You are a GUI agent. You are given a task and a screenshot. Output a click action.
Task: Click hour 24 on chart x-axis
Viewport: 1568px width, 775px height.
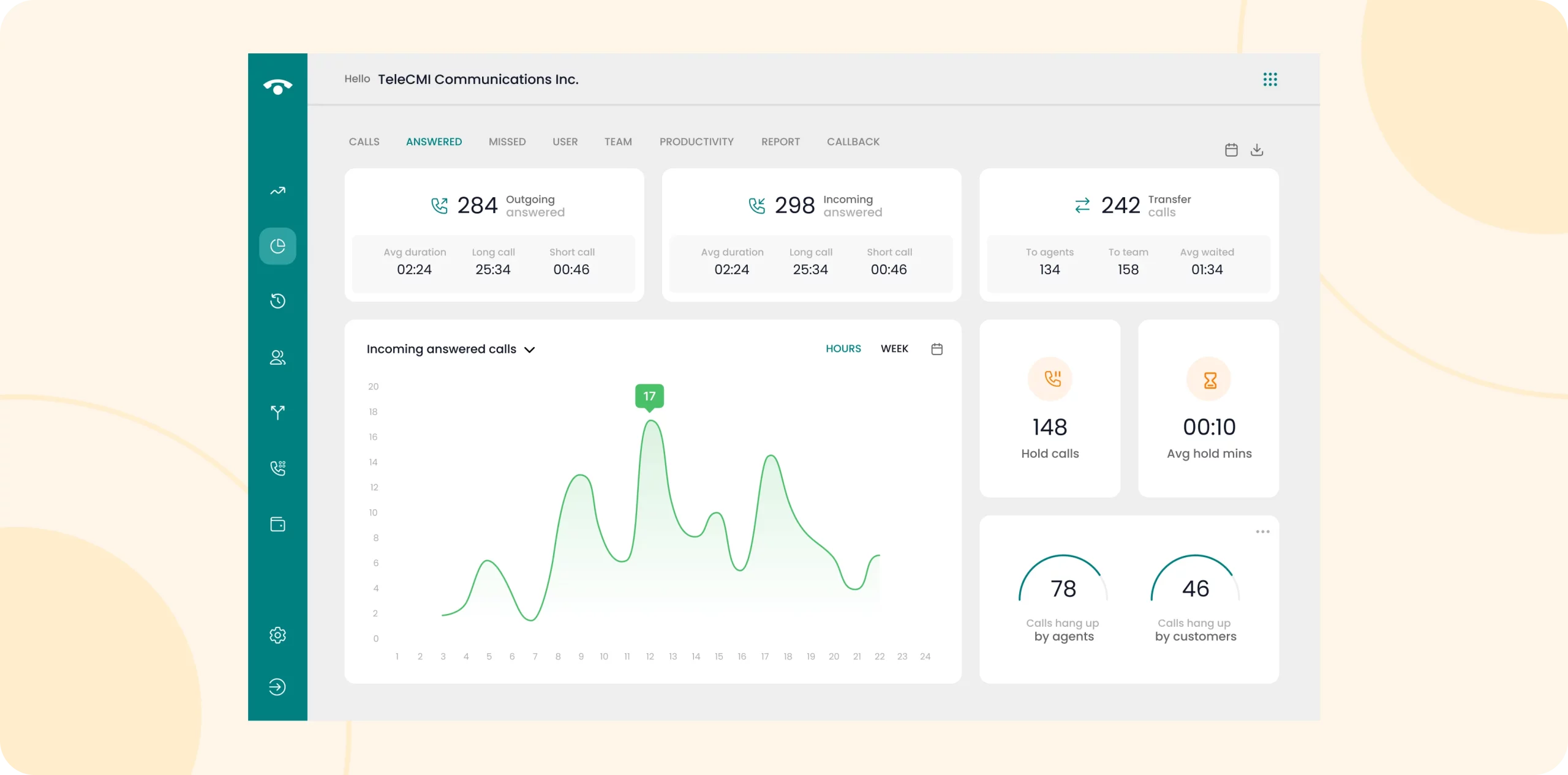coord(925,656)
